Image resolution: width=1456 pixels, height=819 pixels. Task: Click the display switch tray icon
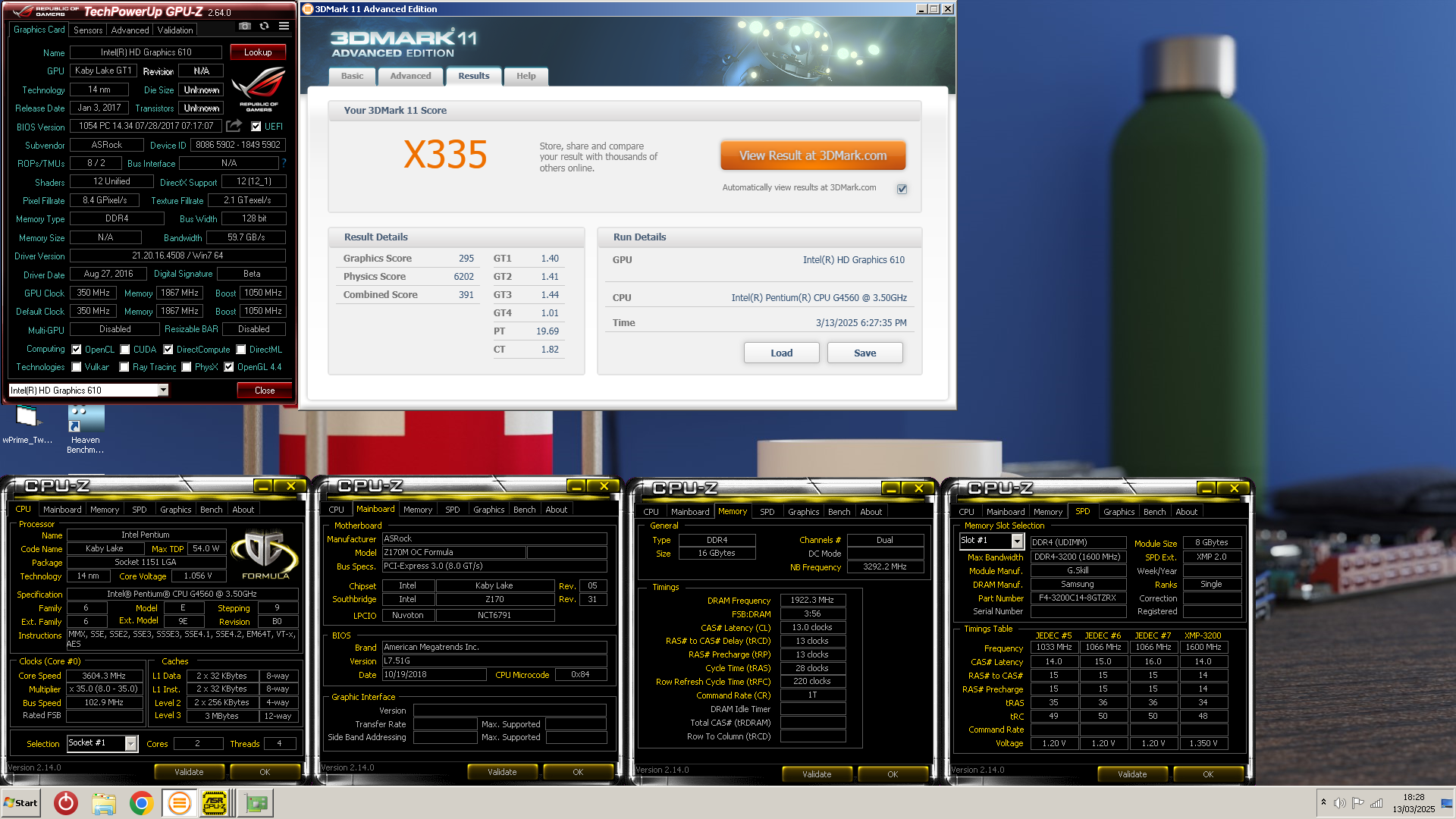(1447, 803)
